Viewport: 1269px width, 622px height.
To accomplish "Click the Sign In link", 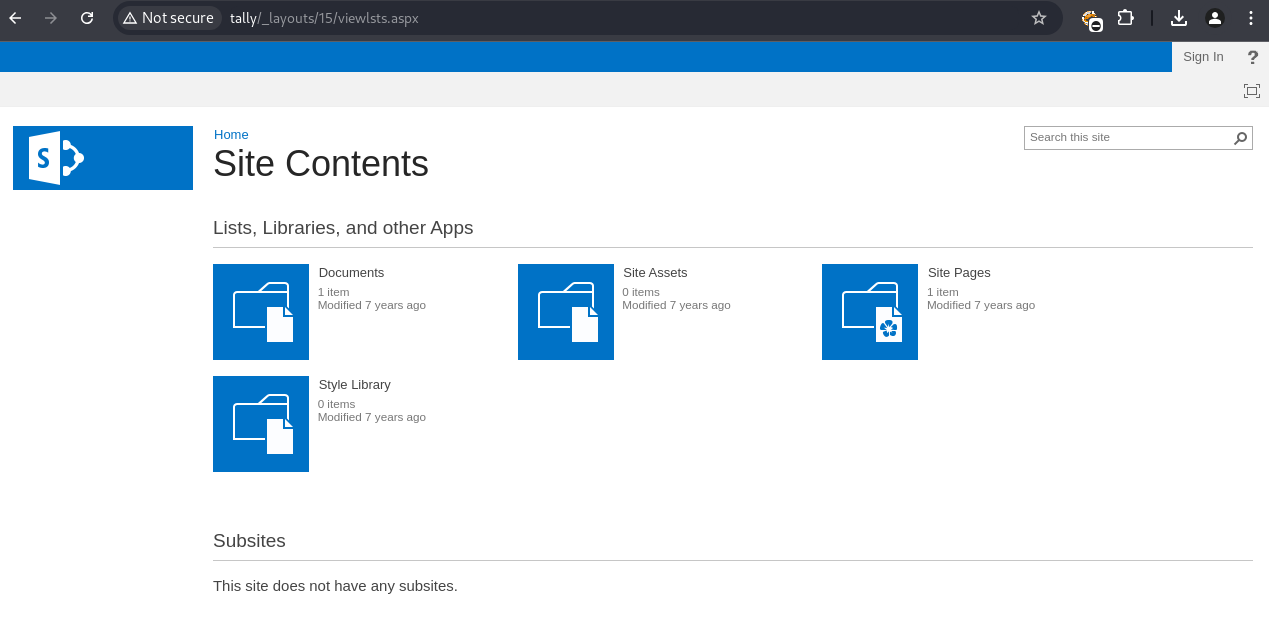I will point(1202,57).
